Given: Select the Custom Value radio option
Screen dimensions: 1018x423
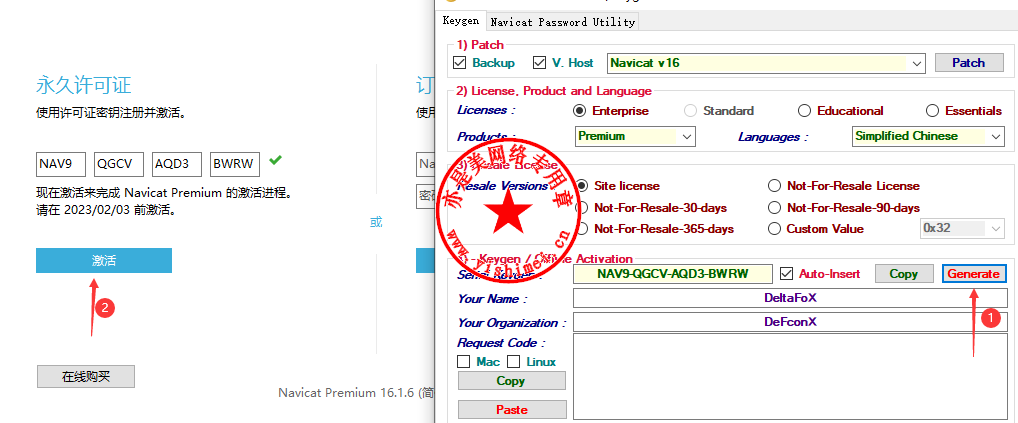Looking at the screenshot, I should pos(774,229).
